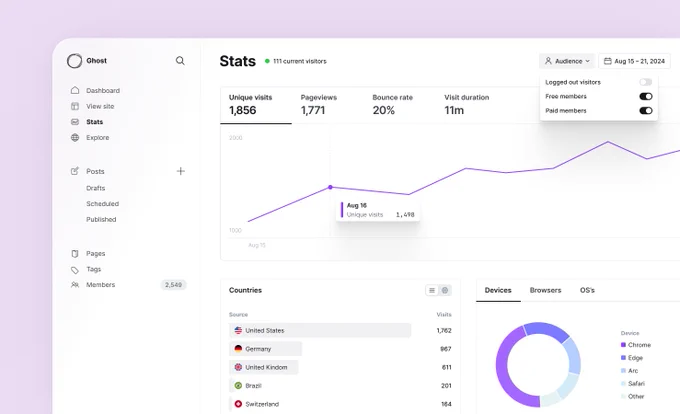Click the Explore globe icon
This screenshot has height=414, width=680.
(x=75, y=137)
